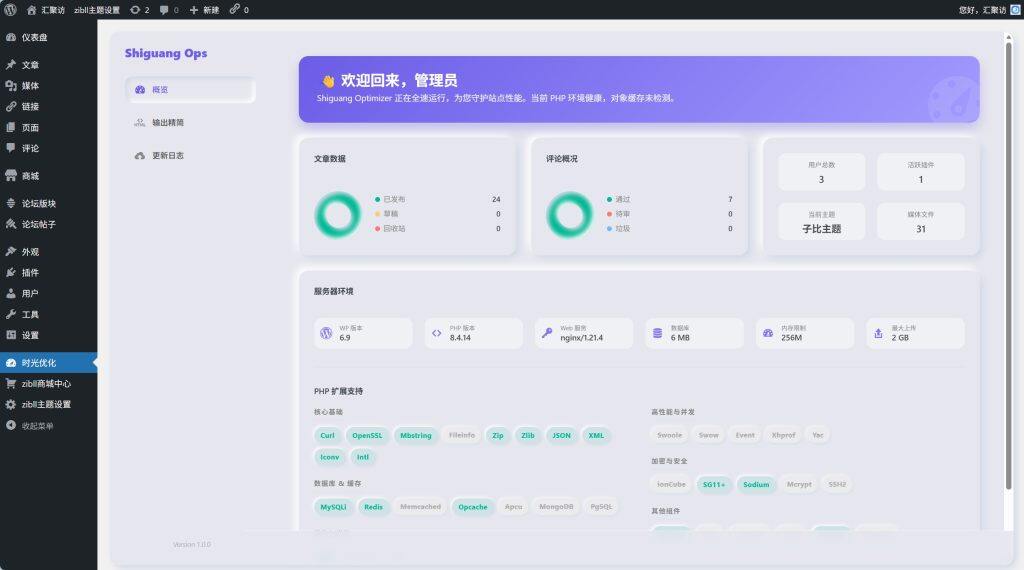The width and height of the screenshot is (1024, 570).
Task: Click the database icon in 数据库 card
Action: click(658, 333)
